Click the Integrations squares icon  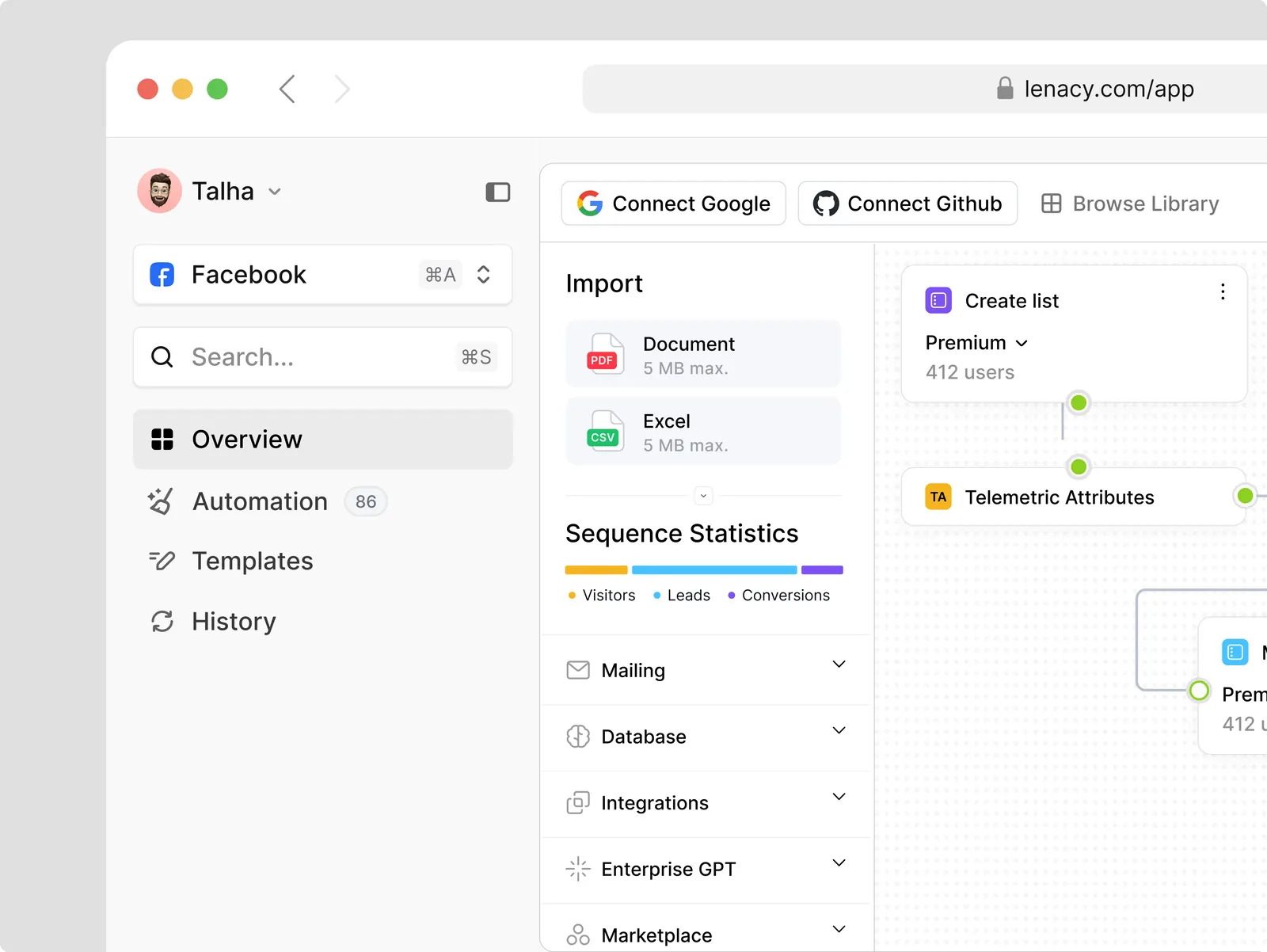click(x=578, y=803)
